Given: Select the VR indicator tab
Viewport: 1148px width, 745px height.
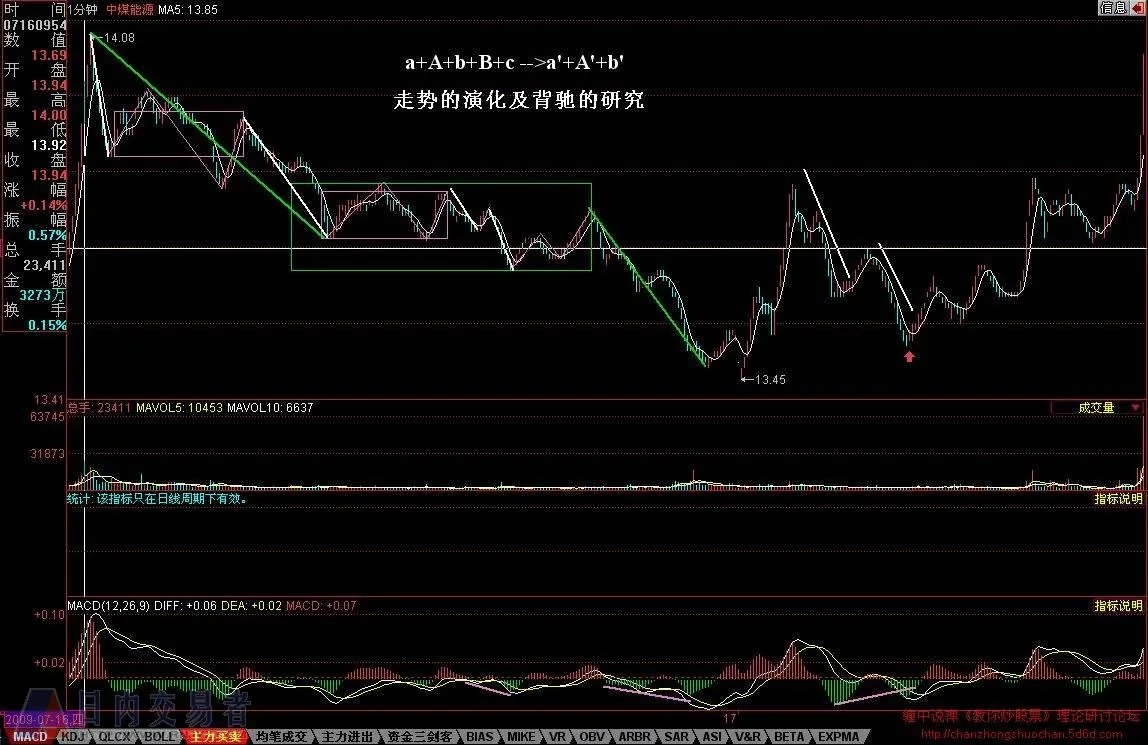Looking at the screenshot, I should [x=557, y=737].
